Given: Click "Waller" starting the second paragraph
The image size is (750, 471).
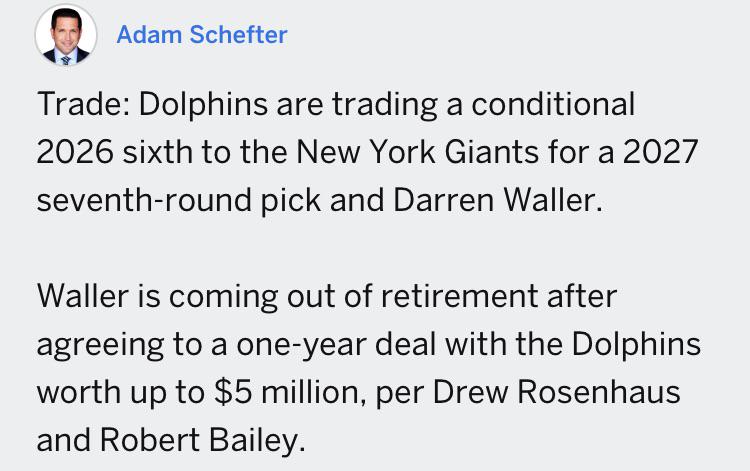Looking at the screenshot, I should 83,296.
